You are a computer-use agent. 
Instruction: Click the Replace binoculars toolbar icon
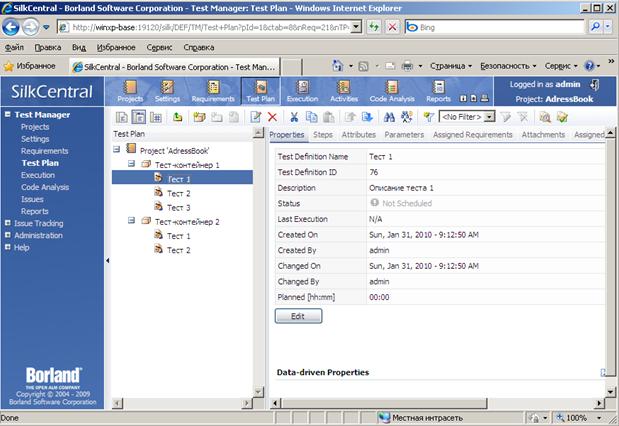coord(407,117)
